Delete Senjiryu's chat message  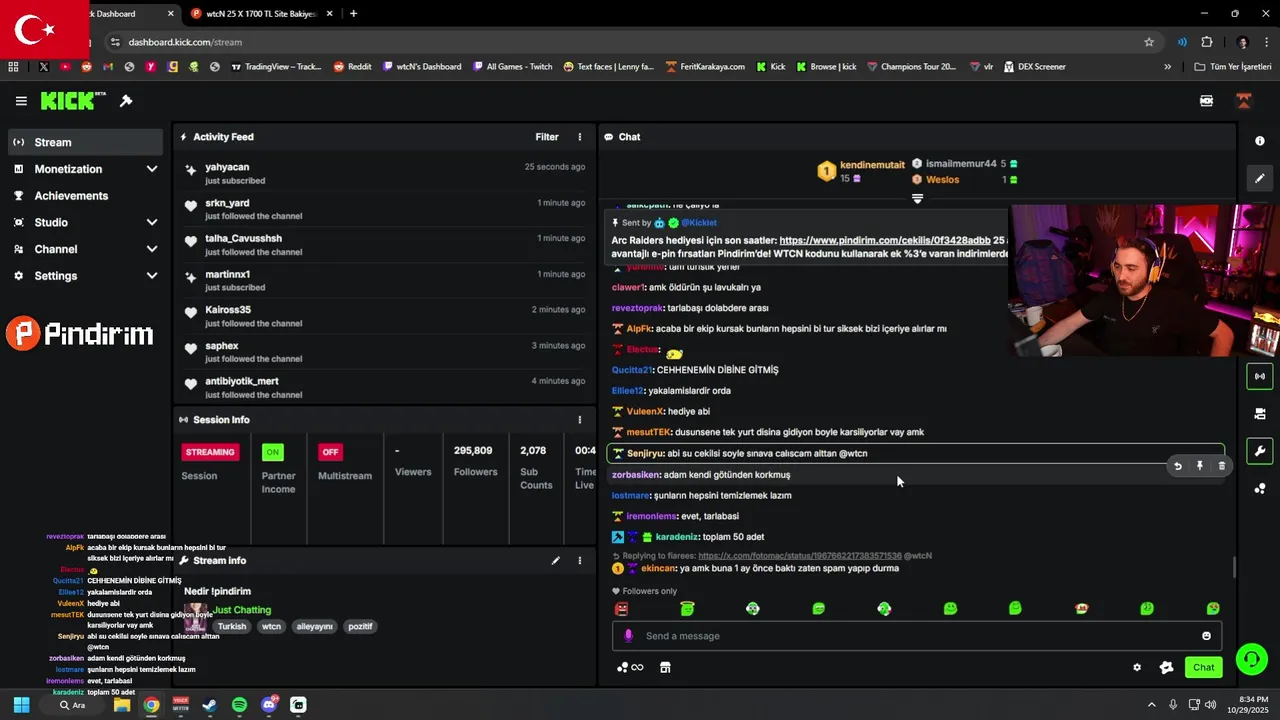(1222, 466)
